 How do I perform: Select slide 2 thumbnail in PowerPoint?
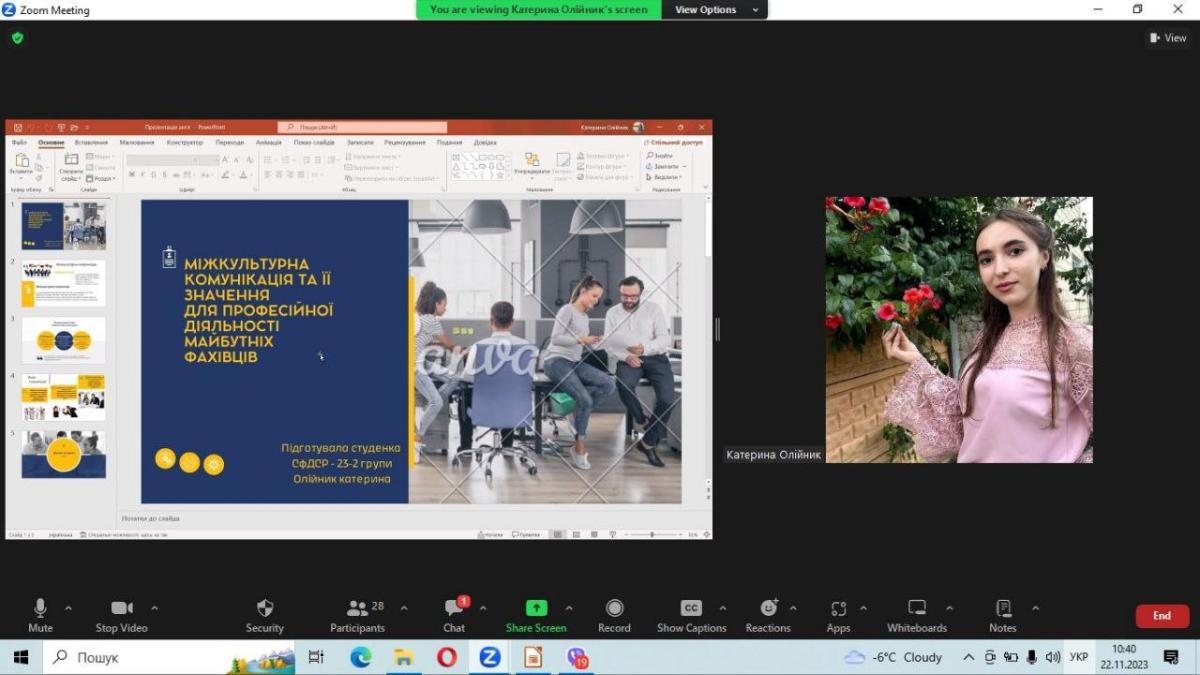point(63,283)
